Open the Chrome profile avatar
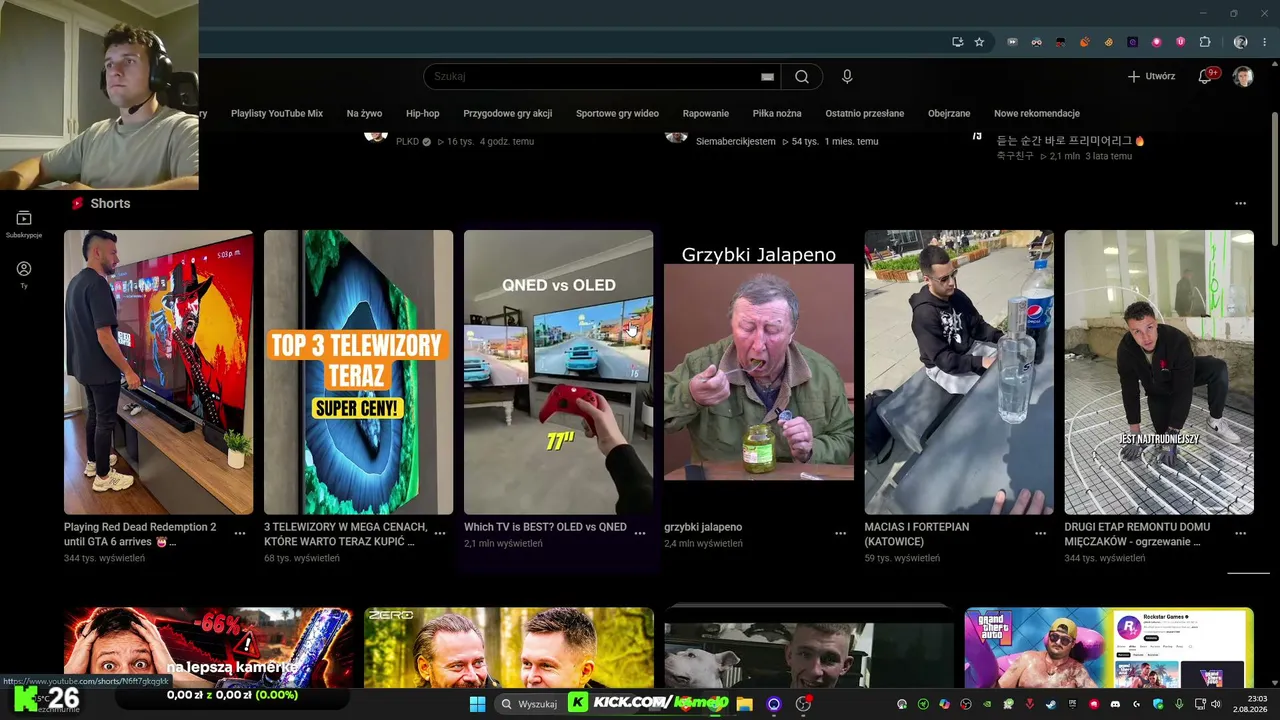This screenshot has height=720, width=1280. tap(1241, 42)
